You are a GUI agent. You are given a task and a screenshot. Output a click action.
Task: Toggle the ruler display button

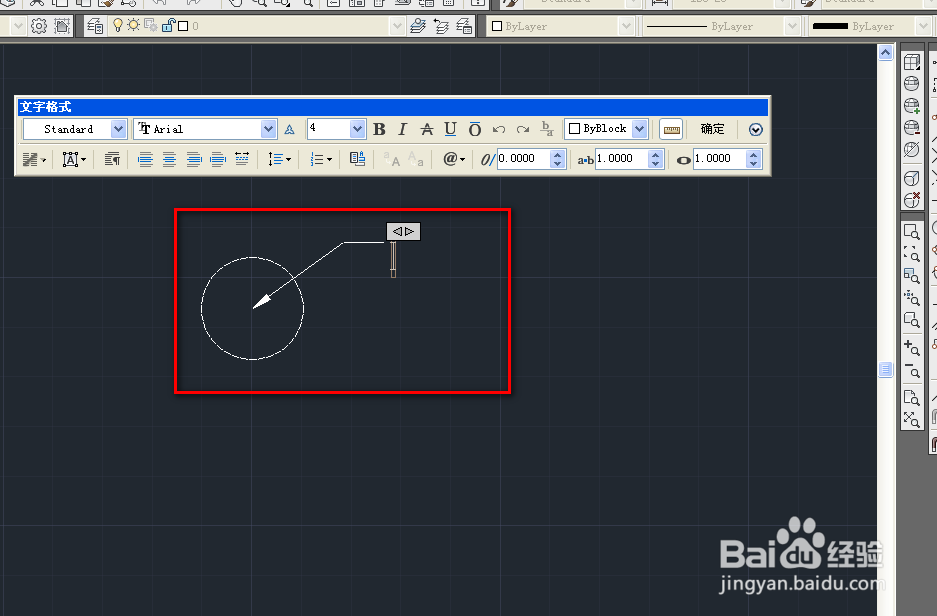point(672,130)
